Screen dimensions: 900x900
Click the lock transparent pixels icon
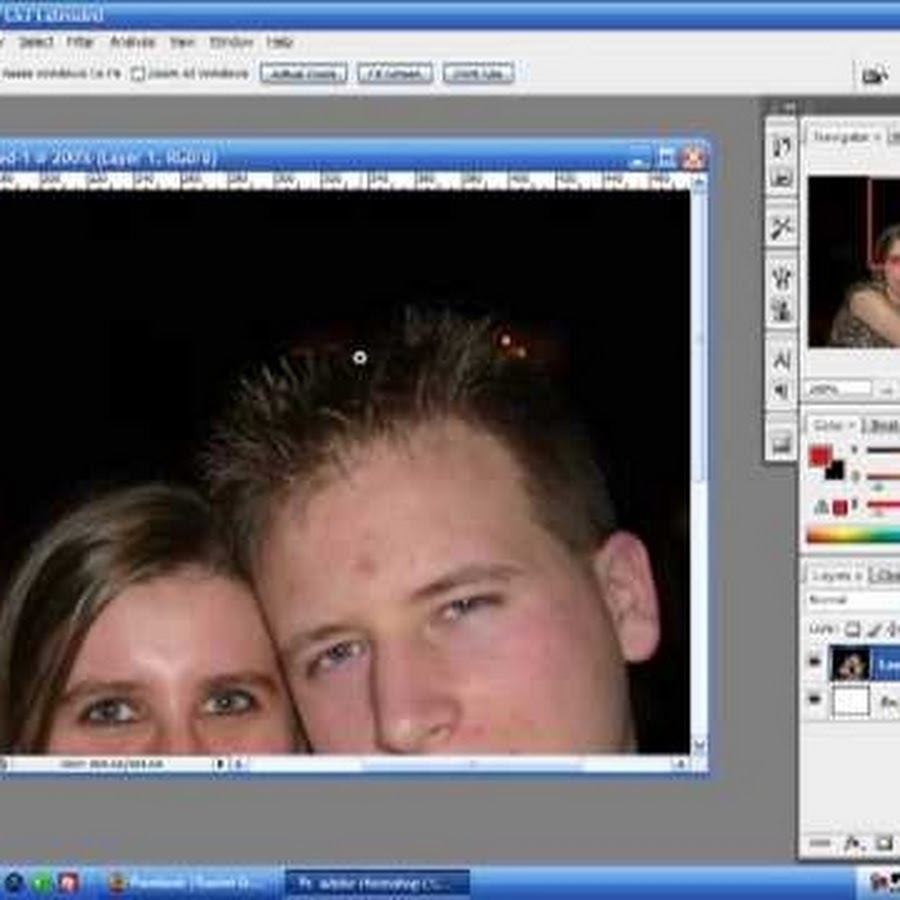(x=852, y=630)
